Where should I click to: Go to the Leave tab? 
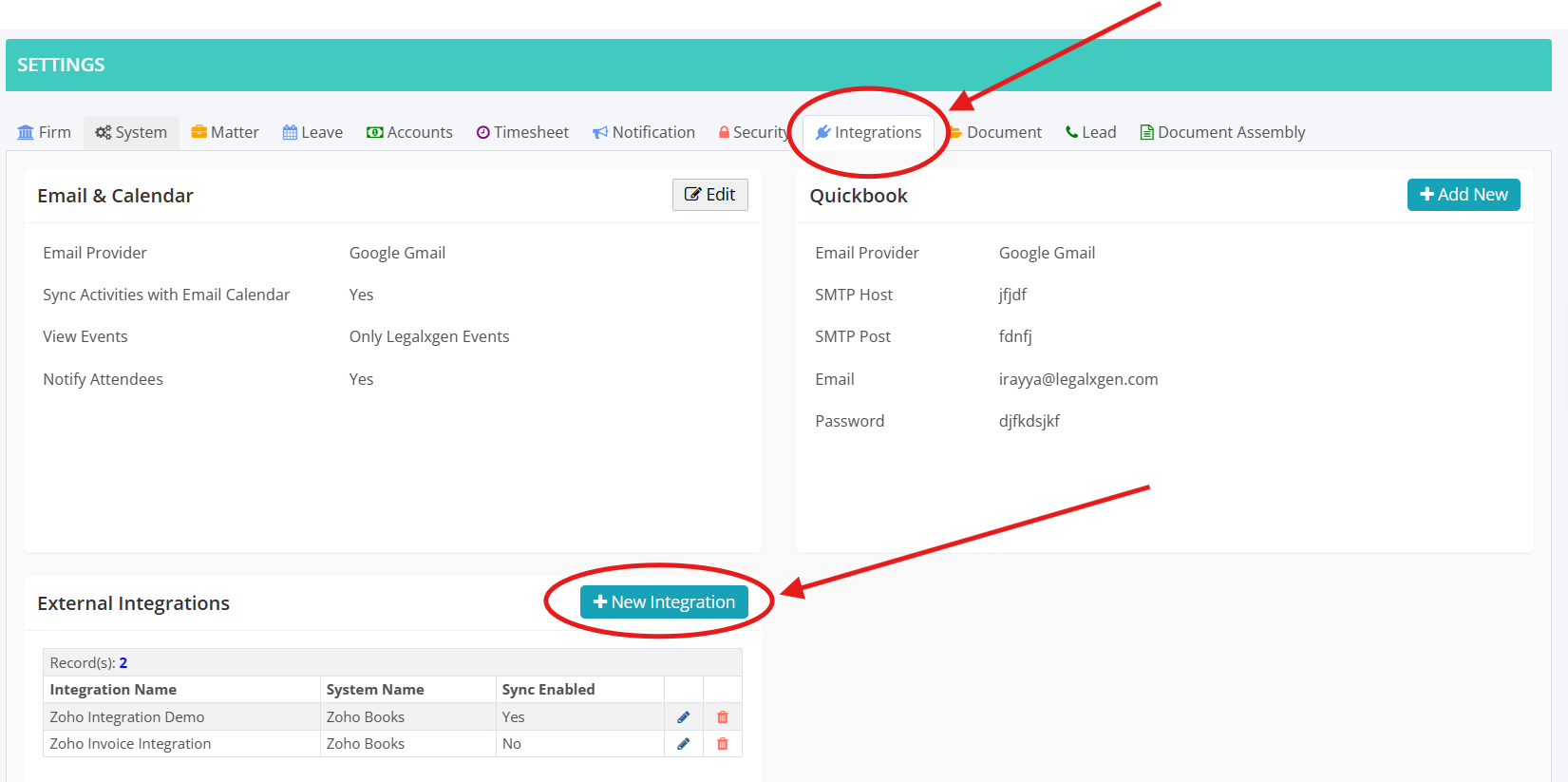(x=312, y=132)
